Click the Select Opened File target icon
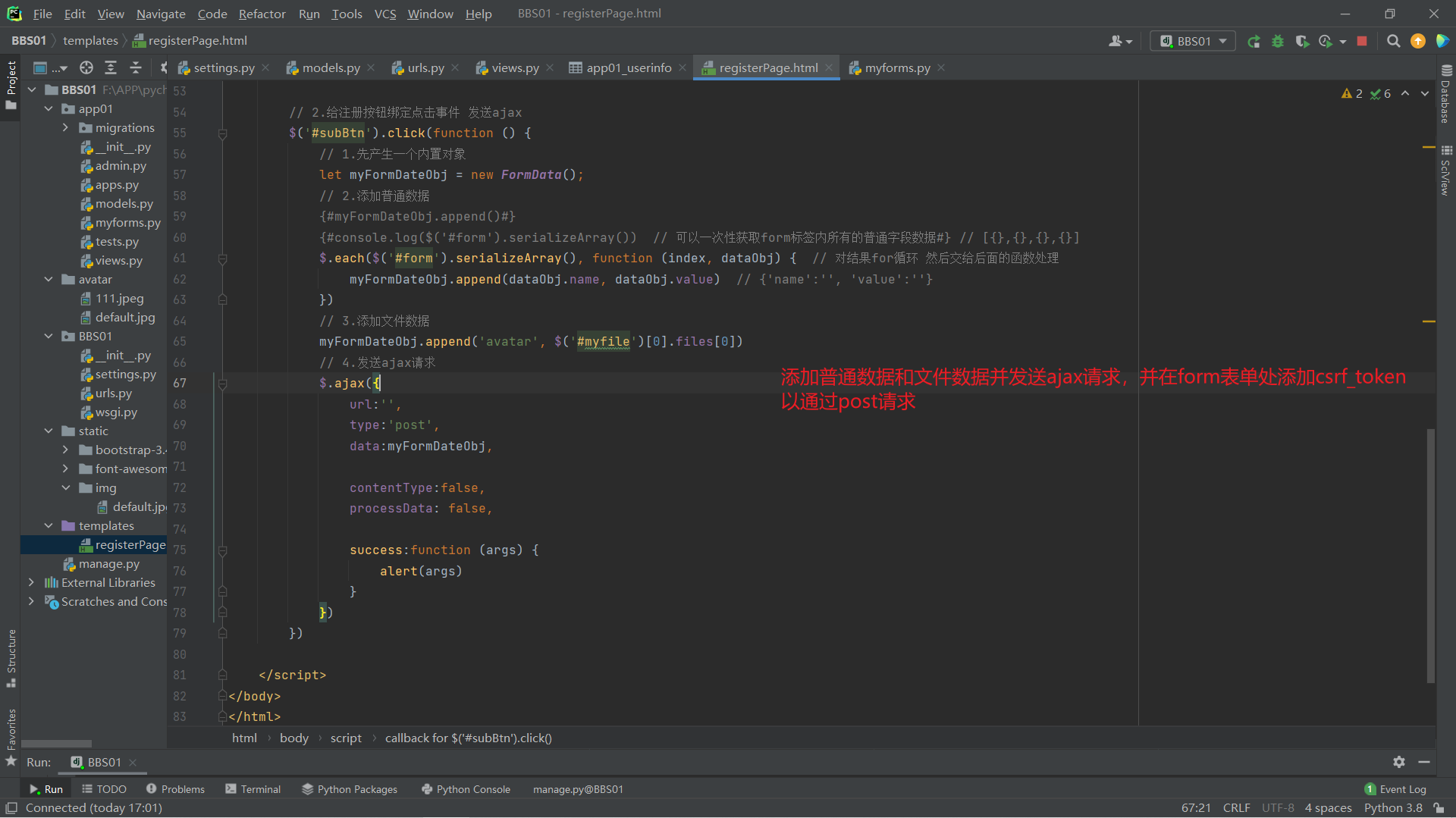Viewport: 1456px width, 818px height. [86, 68]
